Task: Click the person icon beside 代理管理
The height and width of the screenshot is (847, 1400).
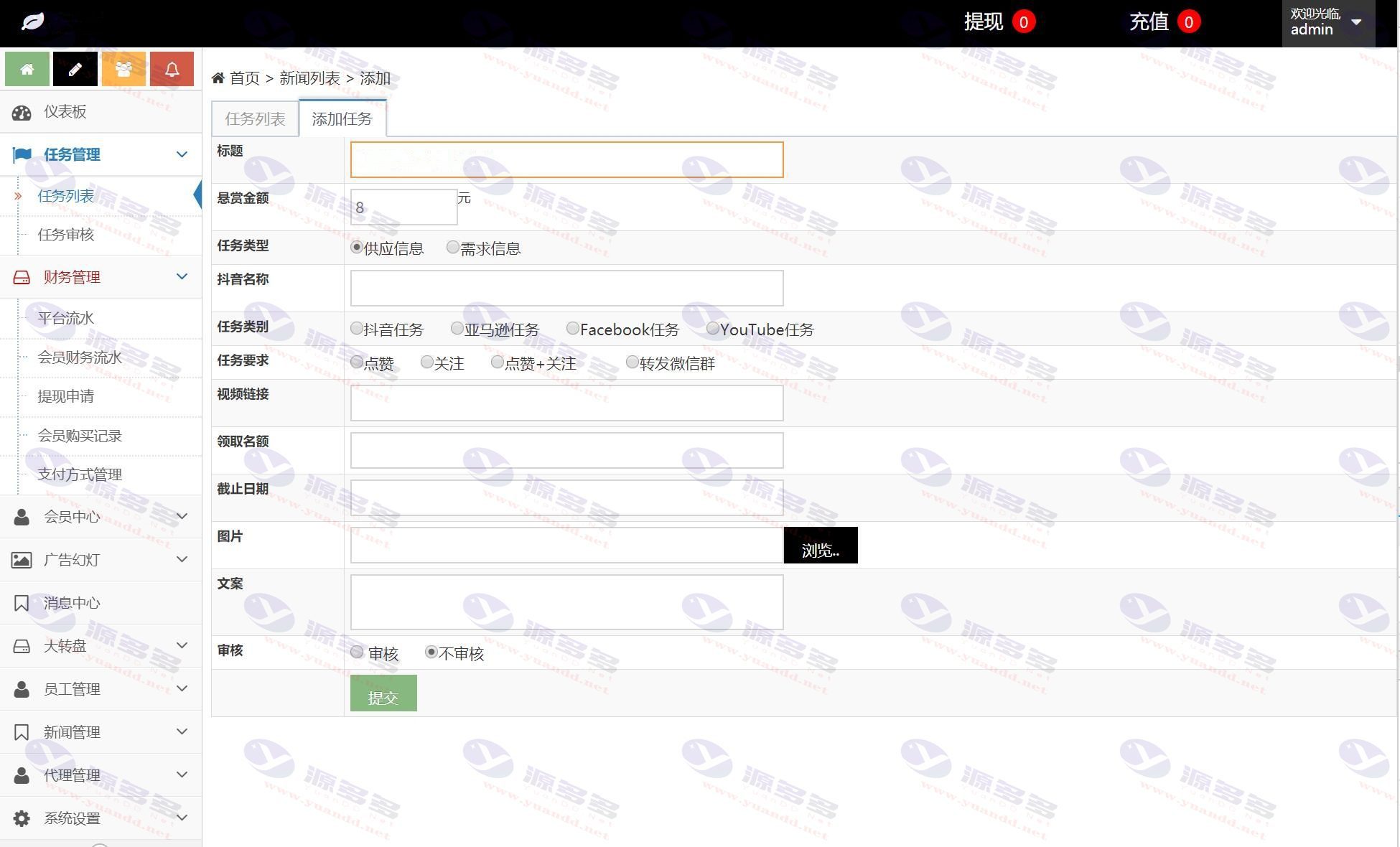Action: [22, 775]
